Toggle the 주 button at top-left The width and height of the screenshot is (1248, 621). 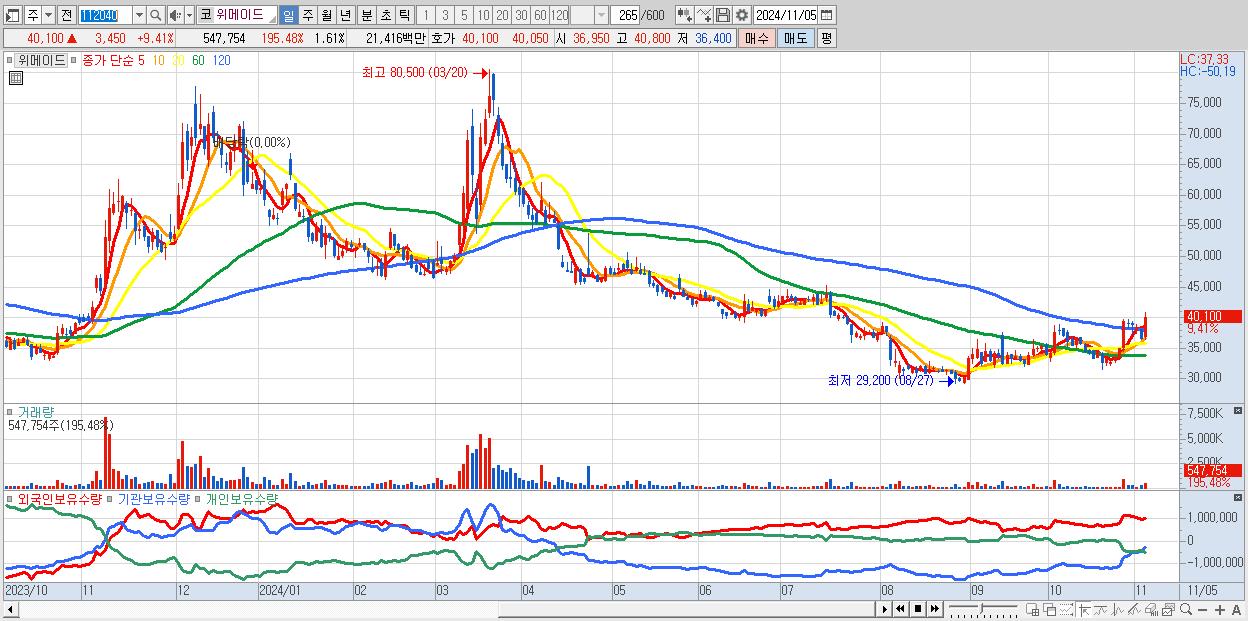[33, 15]
